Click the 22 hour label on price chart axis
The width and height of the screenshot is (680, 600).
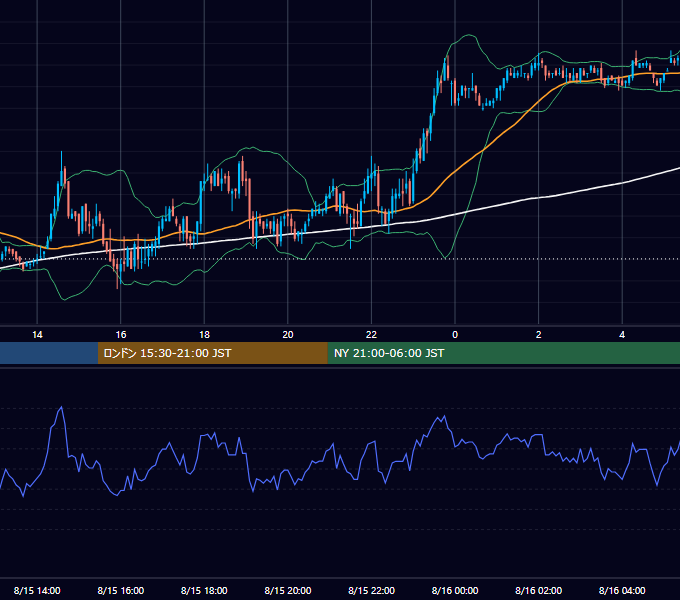click(371, 334)
